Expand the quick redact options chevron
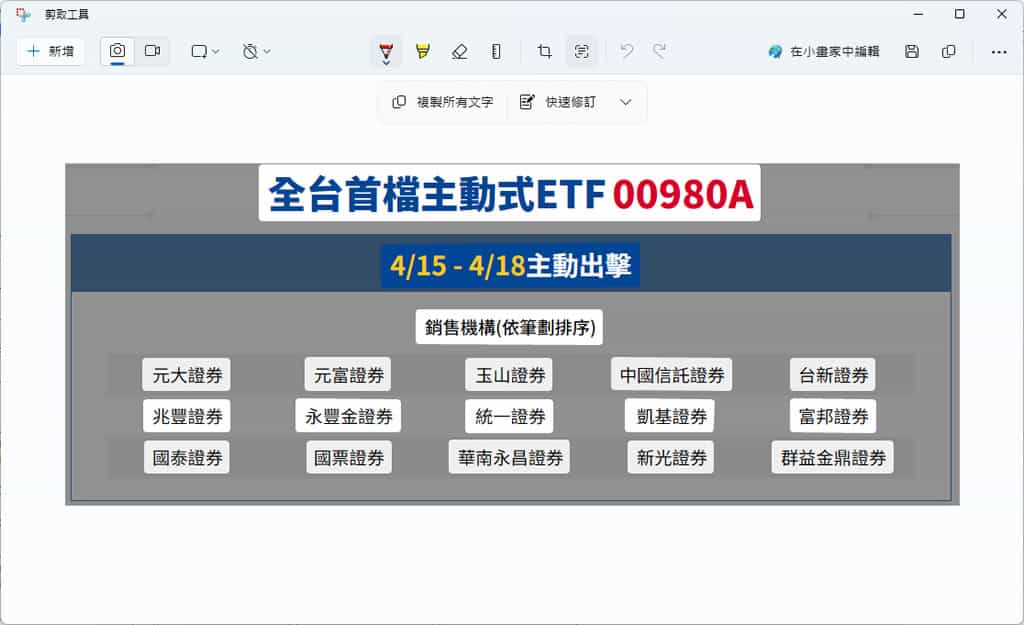Viewport: 1024px width, 625px height. [626, 102]
